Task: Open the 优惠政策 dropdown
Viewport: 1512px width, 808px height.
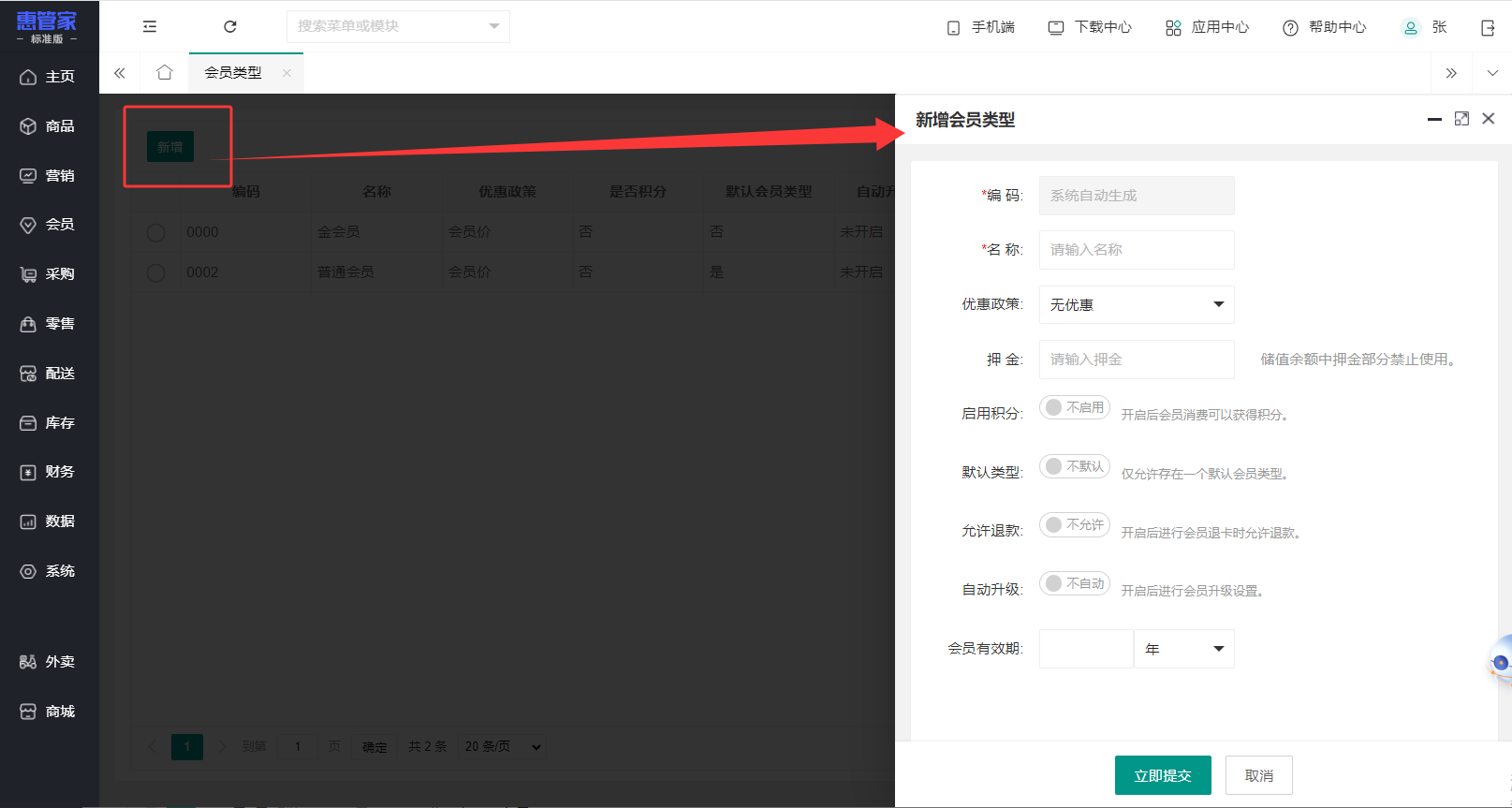Action: 1137,304
